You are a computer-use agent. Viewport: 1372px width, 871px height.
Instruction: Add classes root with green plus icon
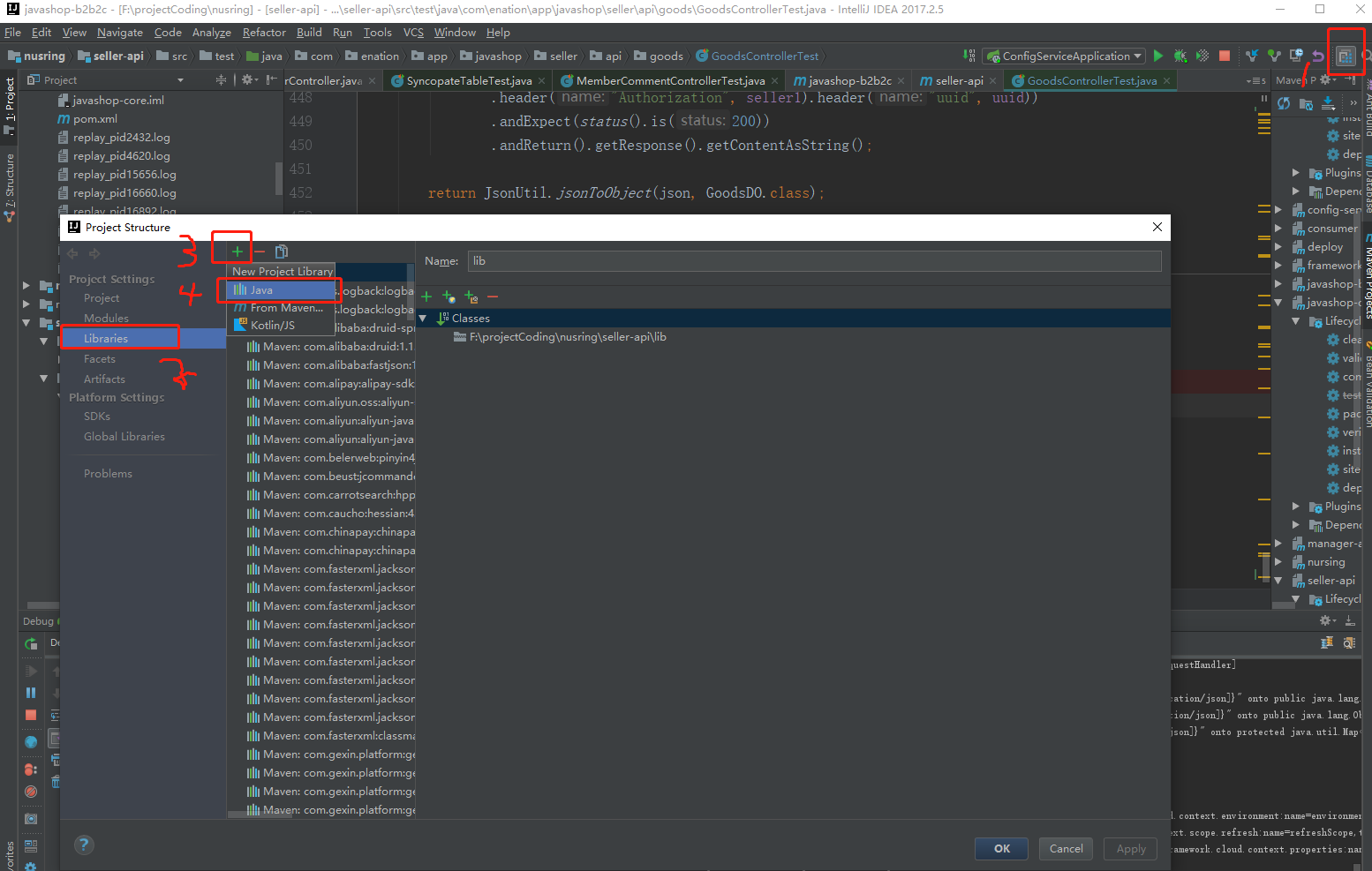click(426, 297)
